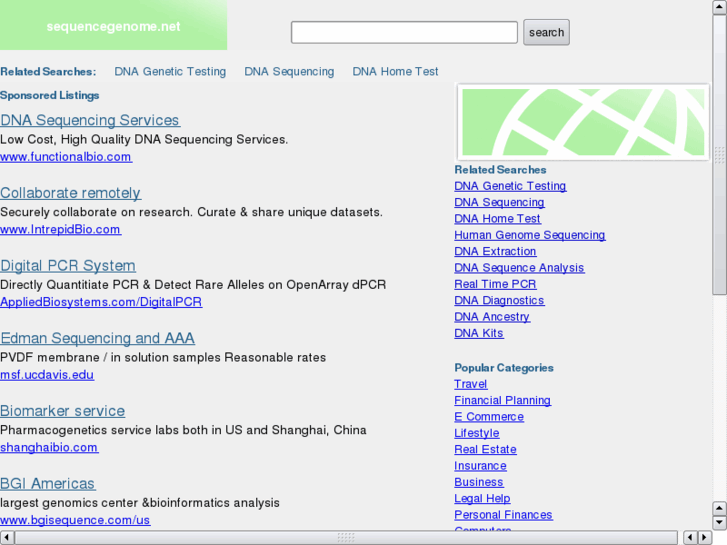Click the search button
The height and width of the screenshot is (545, 727).
[x=546, y=32]
